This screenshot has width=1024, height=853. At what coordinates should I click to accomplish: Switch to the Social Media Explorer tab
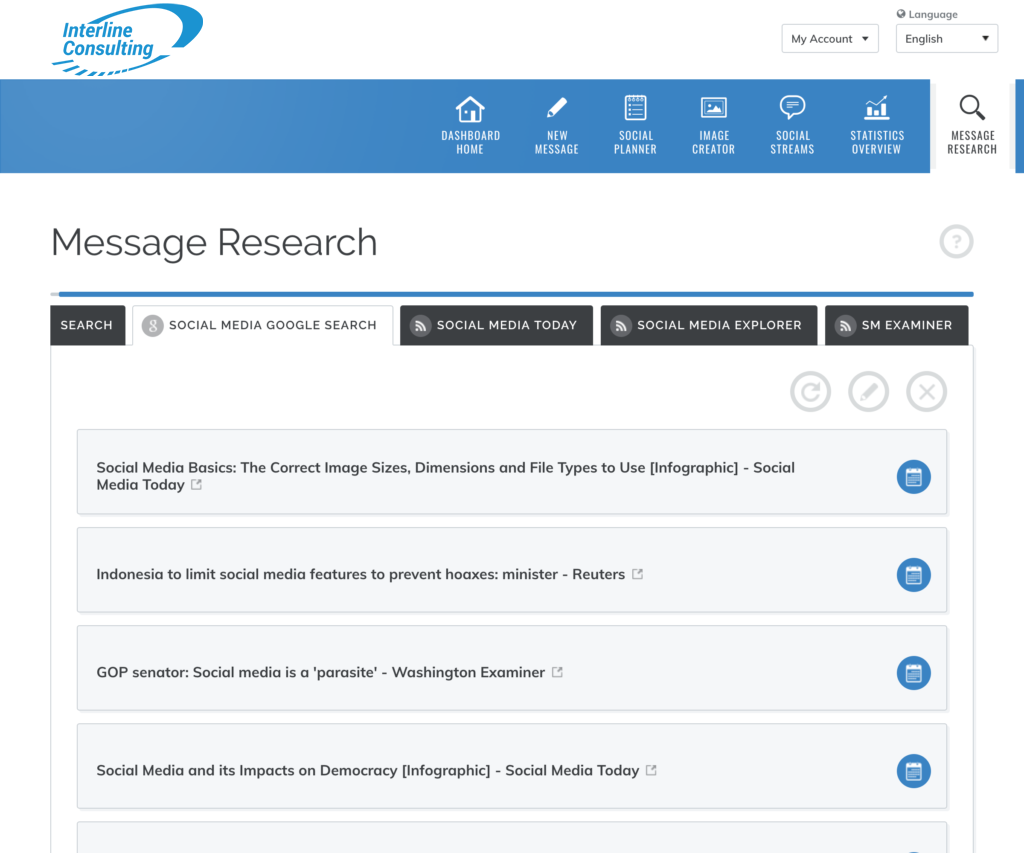[709, 325]
